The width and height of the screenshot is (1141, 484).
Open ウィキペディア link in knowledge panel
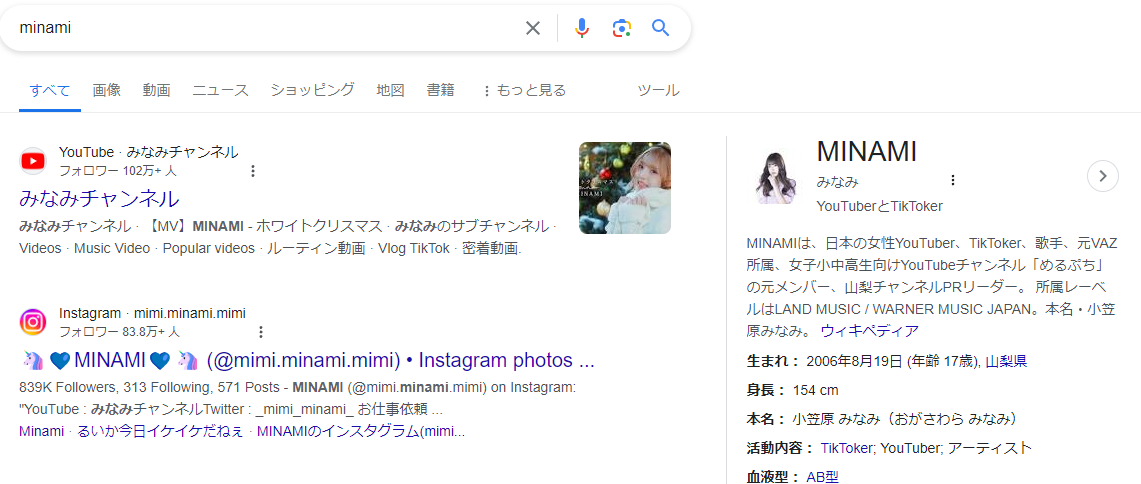click(870, 331)
